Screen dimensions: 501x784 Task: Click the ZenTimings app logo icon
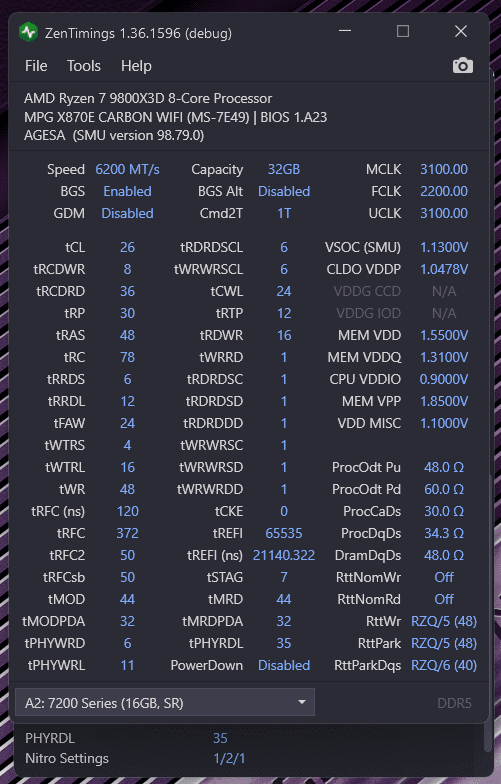coord(28,32)
